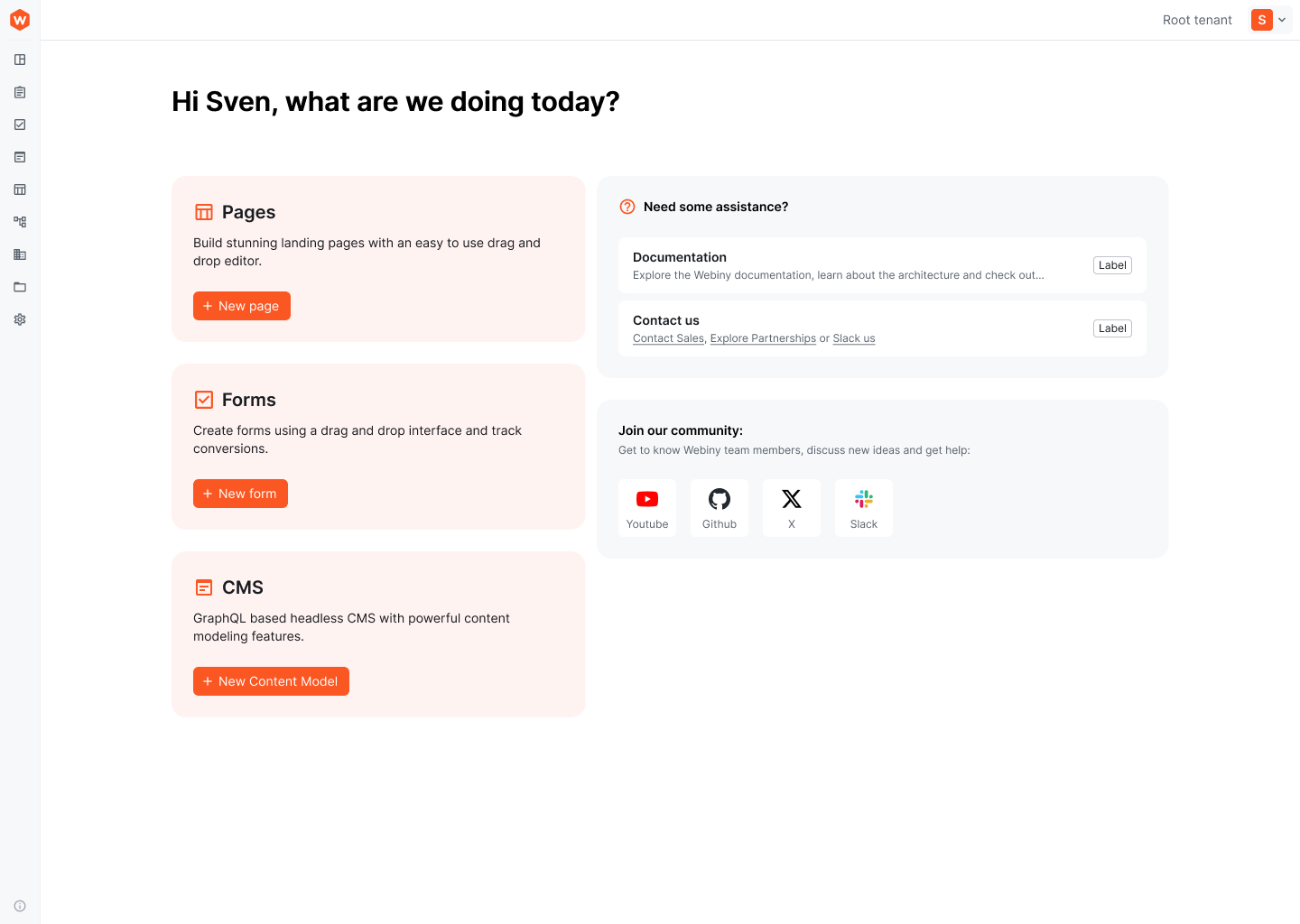Click the Webiny logo in top corner
Screen dimensions: 1300x924
click(x=20, y=20)
